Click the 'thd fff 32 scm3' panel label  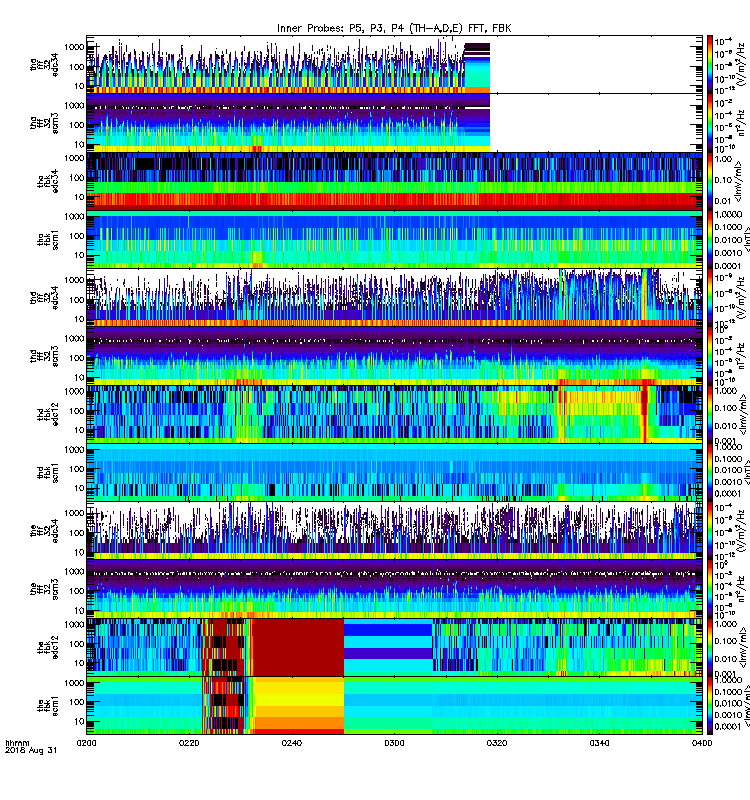[44, 356]
